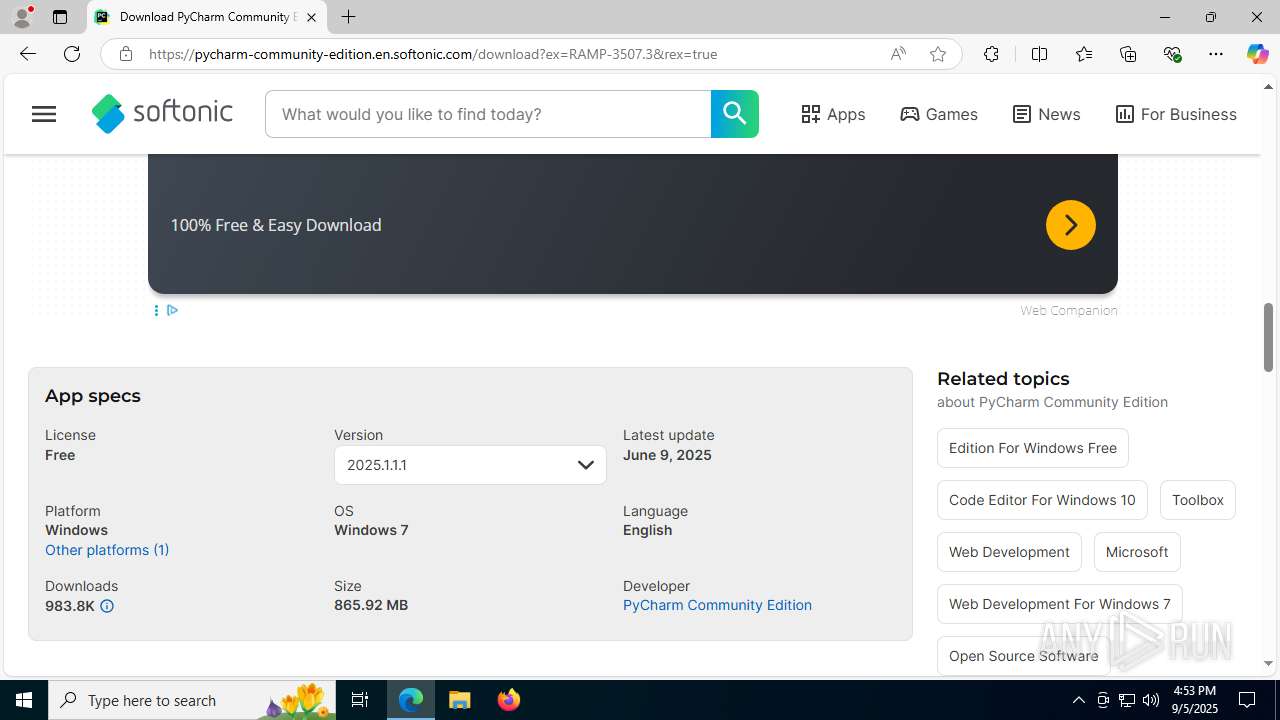Select Web Development For Windows 7 topic
Viewport: 1280px width, 720px height.
point(1060,604)
